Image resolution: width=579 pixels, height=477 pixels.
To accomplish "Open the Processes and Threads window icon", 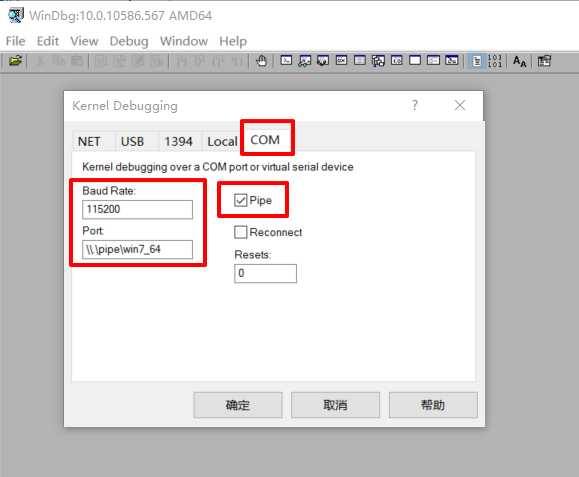I will [434, 61].
